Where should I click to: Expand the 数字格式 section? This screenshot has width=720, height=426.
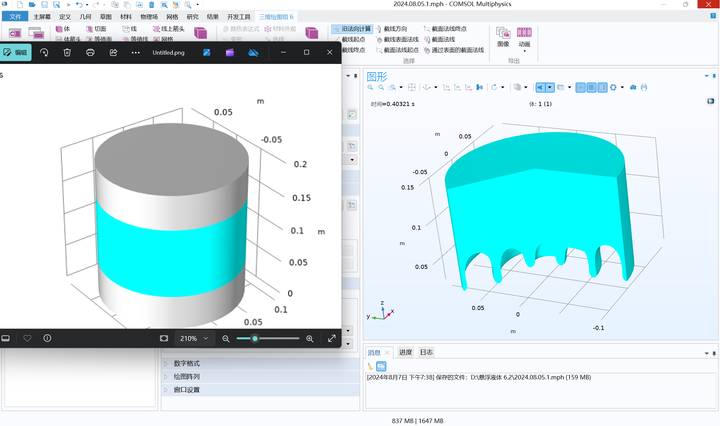click(186, 363)
